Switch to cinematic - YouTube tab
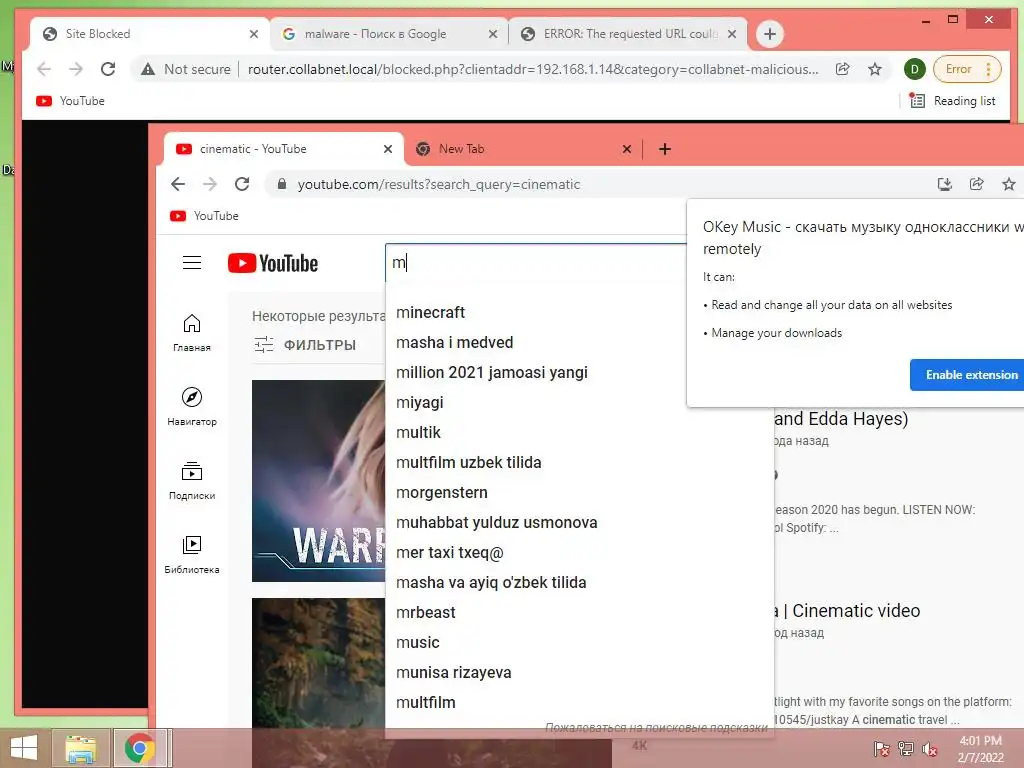 282,149
